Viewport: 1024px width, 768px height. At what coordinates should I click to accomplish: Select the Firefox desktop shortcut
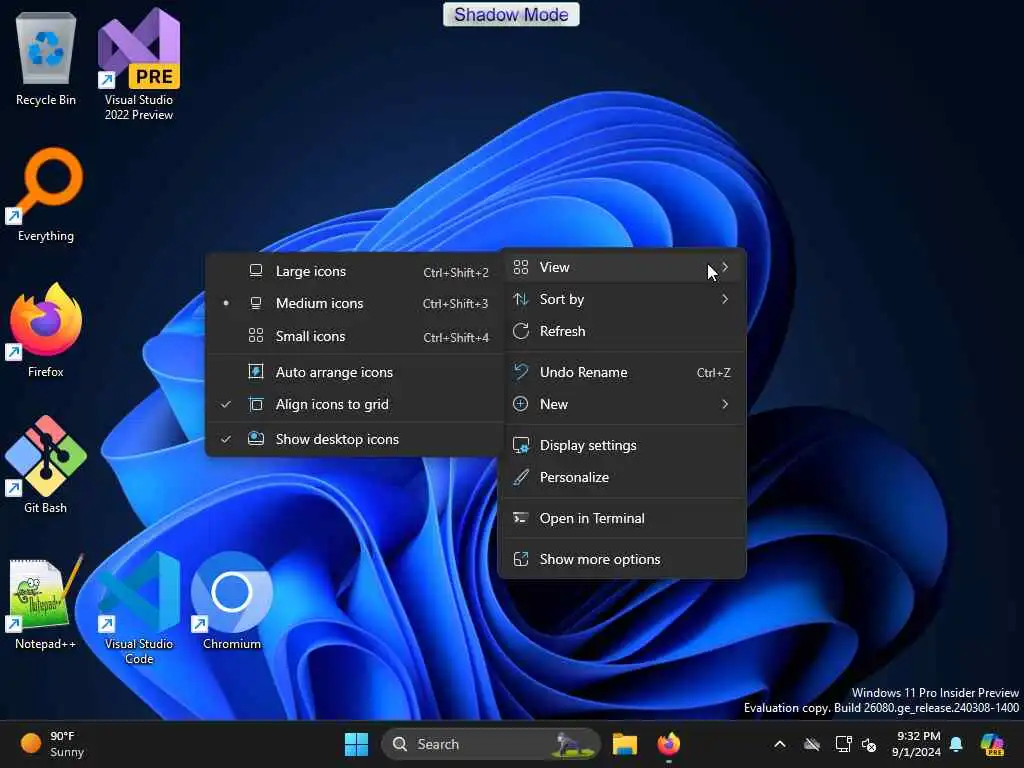tap(46, 332)
